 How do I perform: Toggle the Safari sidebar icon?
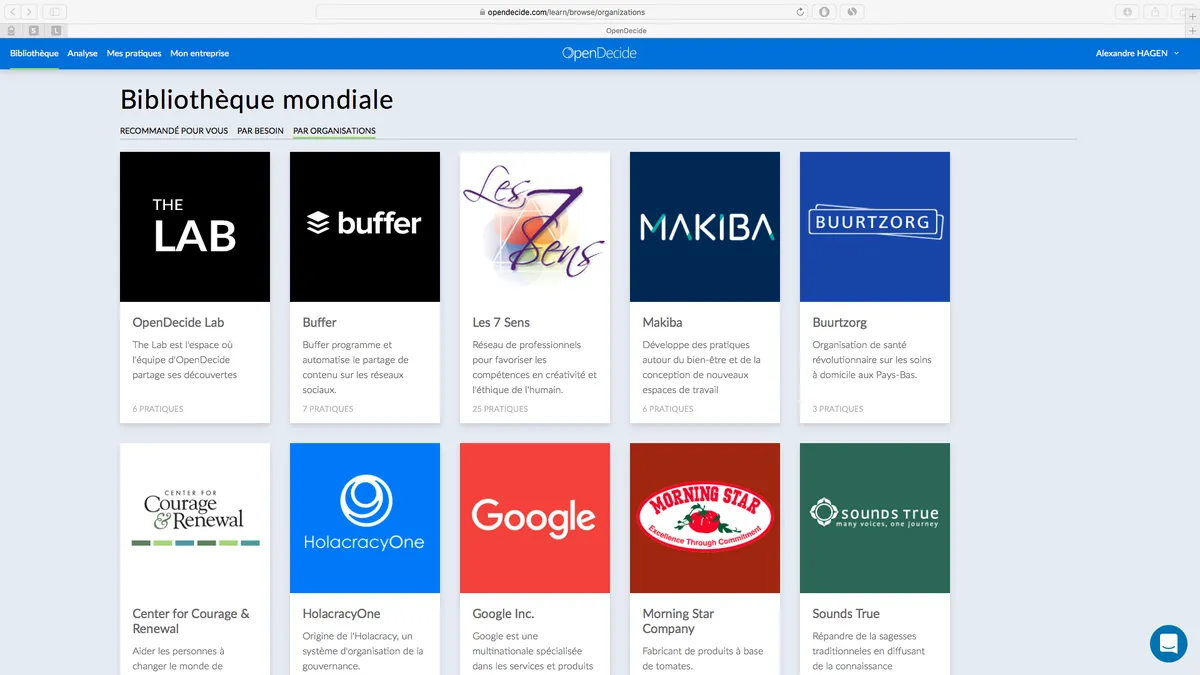pyautogui.click(x=53, y=12)
